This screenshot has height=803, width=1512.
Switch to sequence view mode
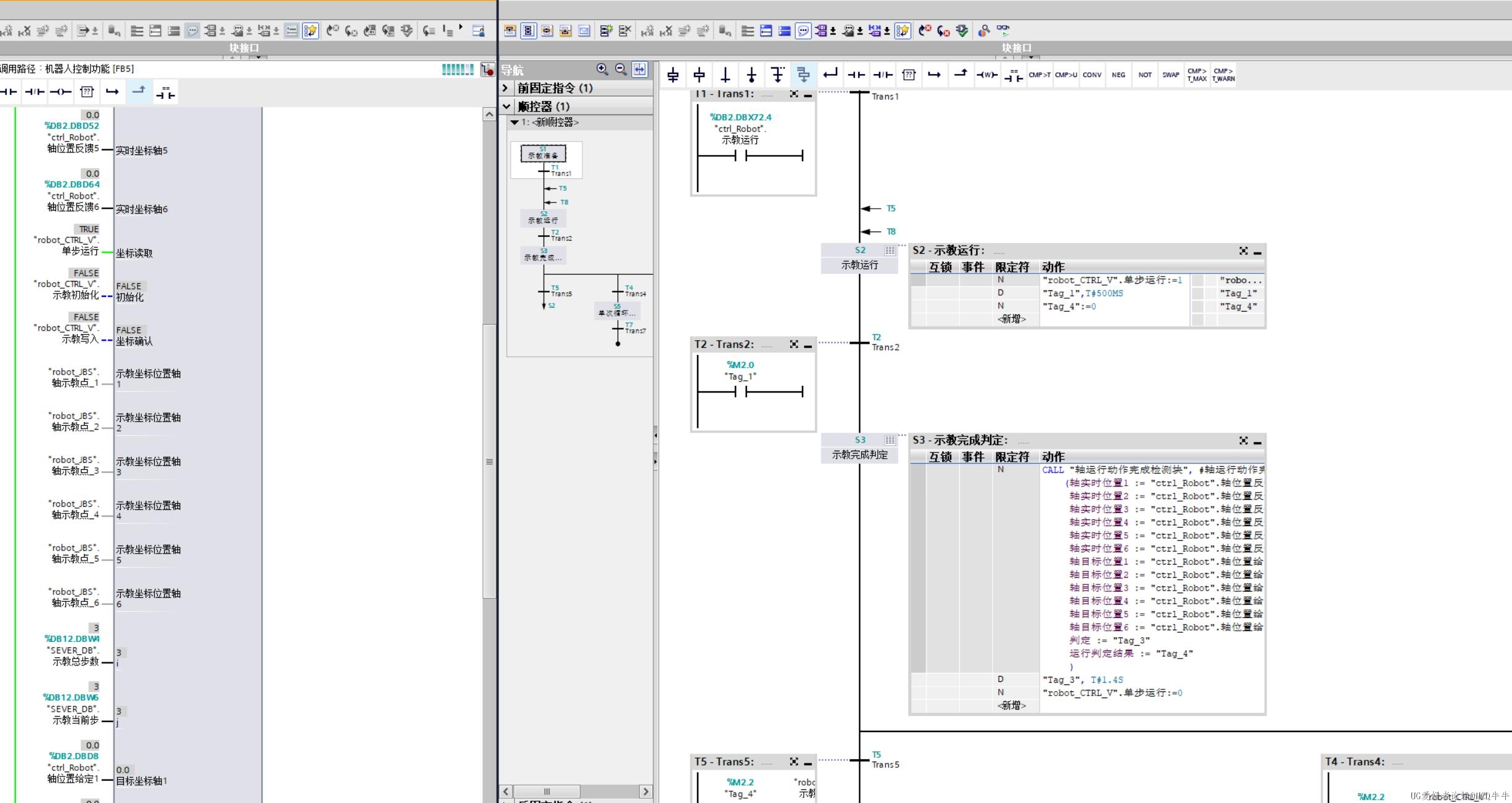[529, 30]
